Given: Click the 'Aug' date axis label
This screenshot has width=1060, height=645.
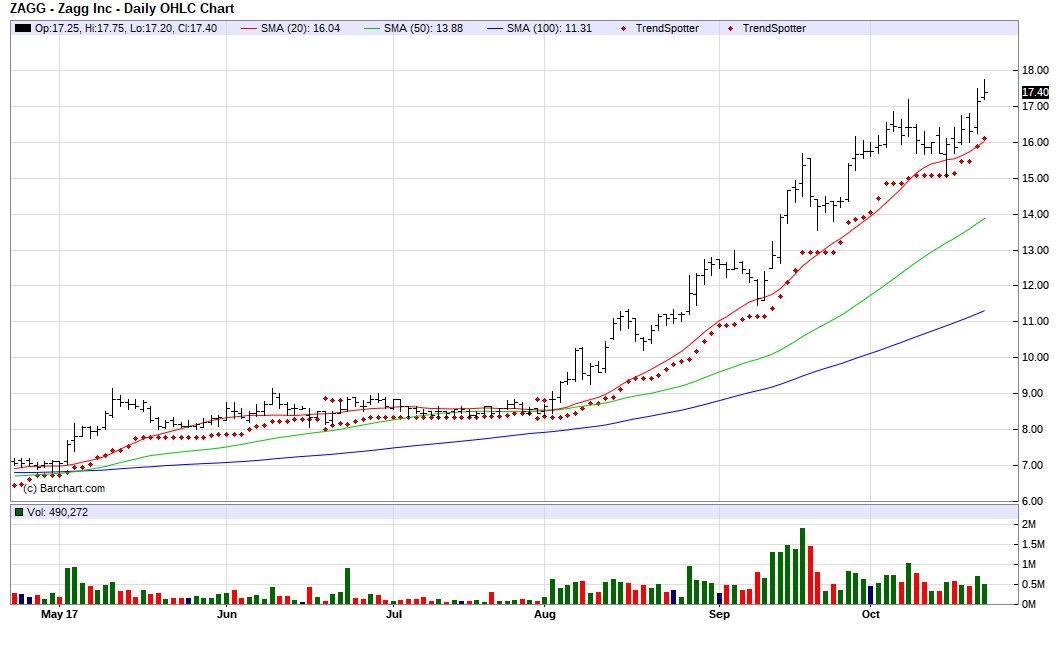Looking at the screenshot, I should (545, 614).
